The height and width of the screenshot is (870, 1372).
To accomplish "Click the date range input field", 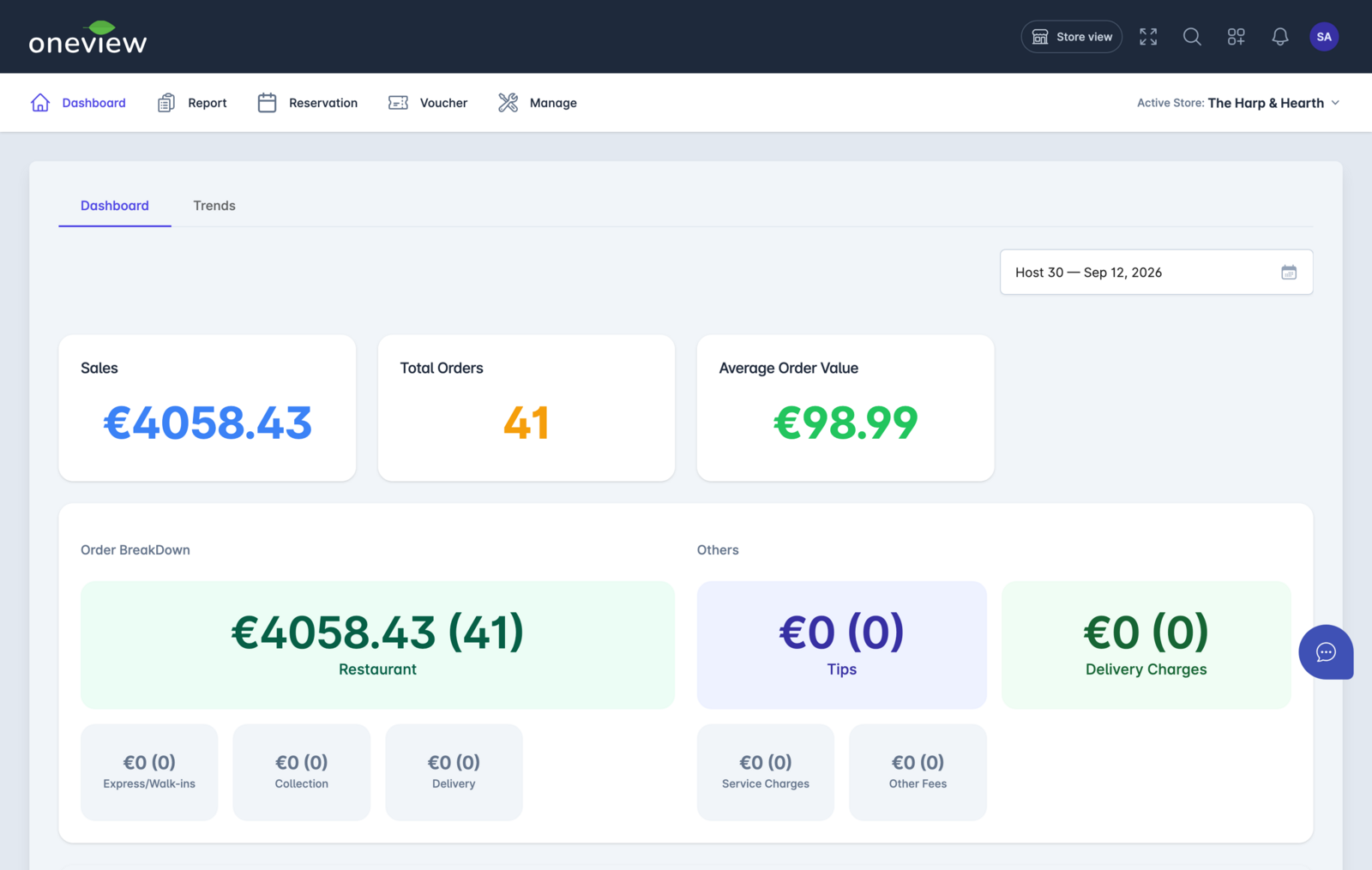I will click(x=1156, y=273).
